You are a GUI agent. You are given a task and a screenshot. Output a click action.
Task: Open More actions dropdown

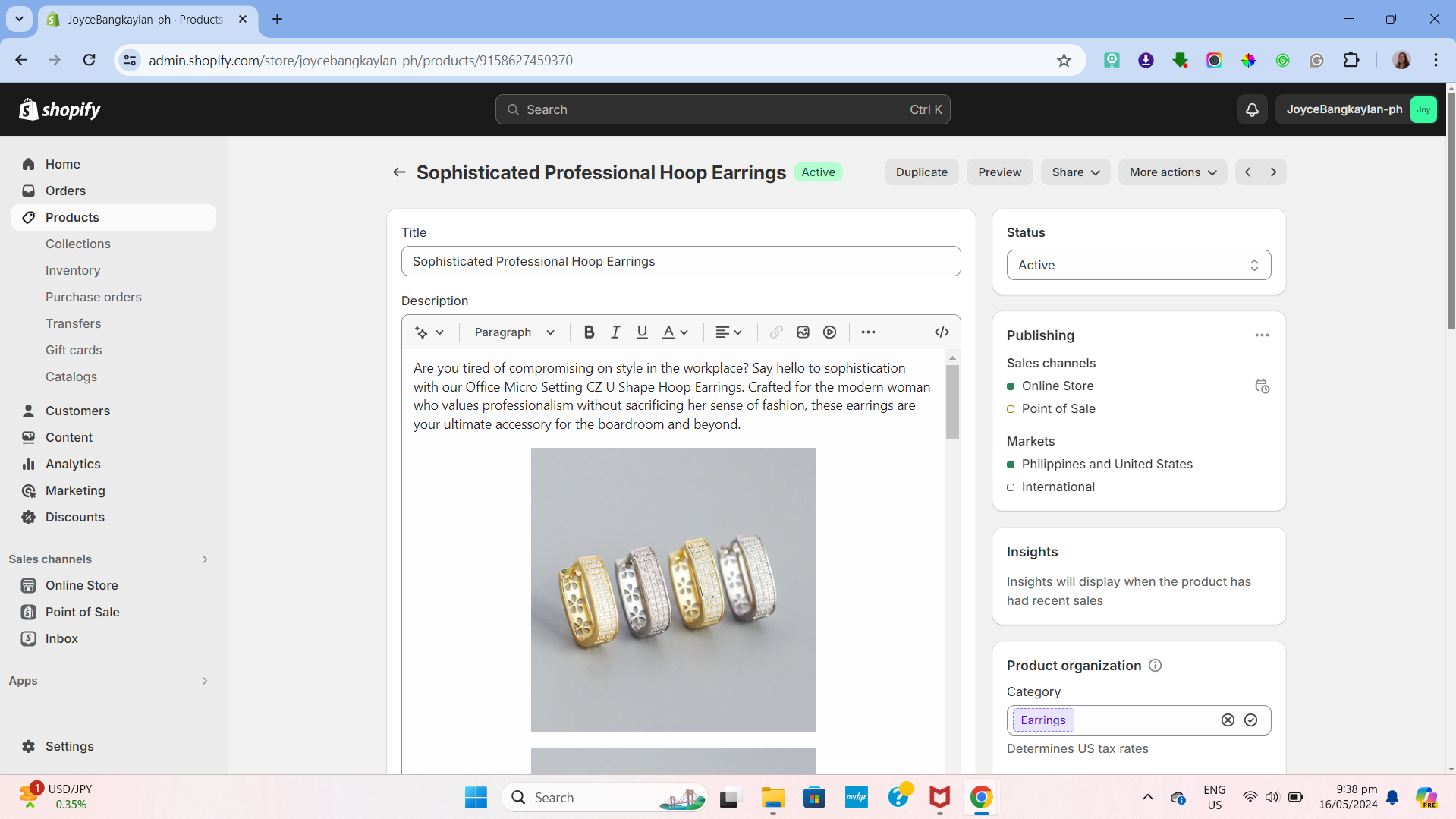click(1172, 172)
